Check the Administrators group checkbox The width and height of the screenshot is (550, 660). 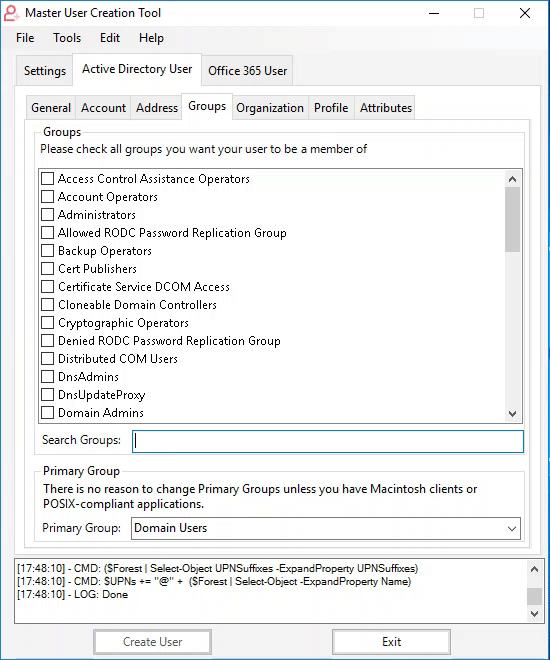pyautogui.click(x=48, y=215)
